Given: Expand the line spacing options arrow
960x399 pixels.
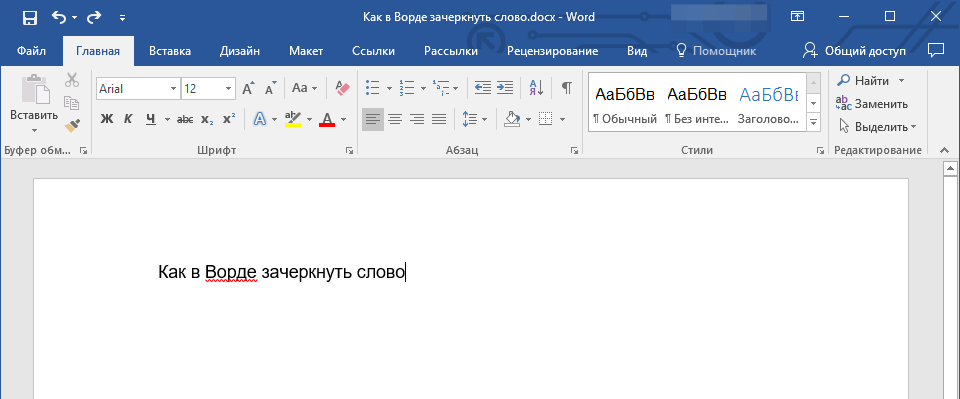Looking at the screenshot, I should (484, 119).
